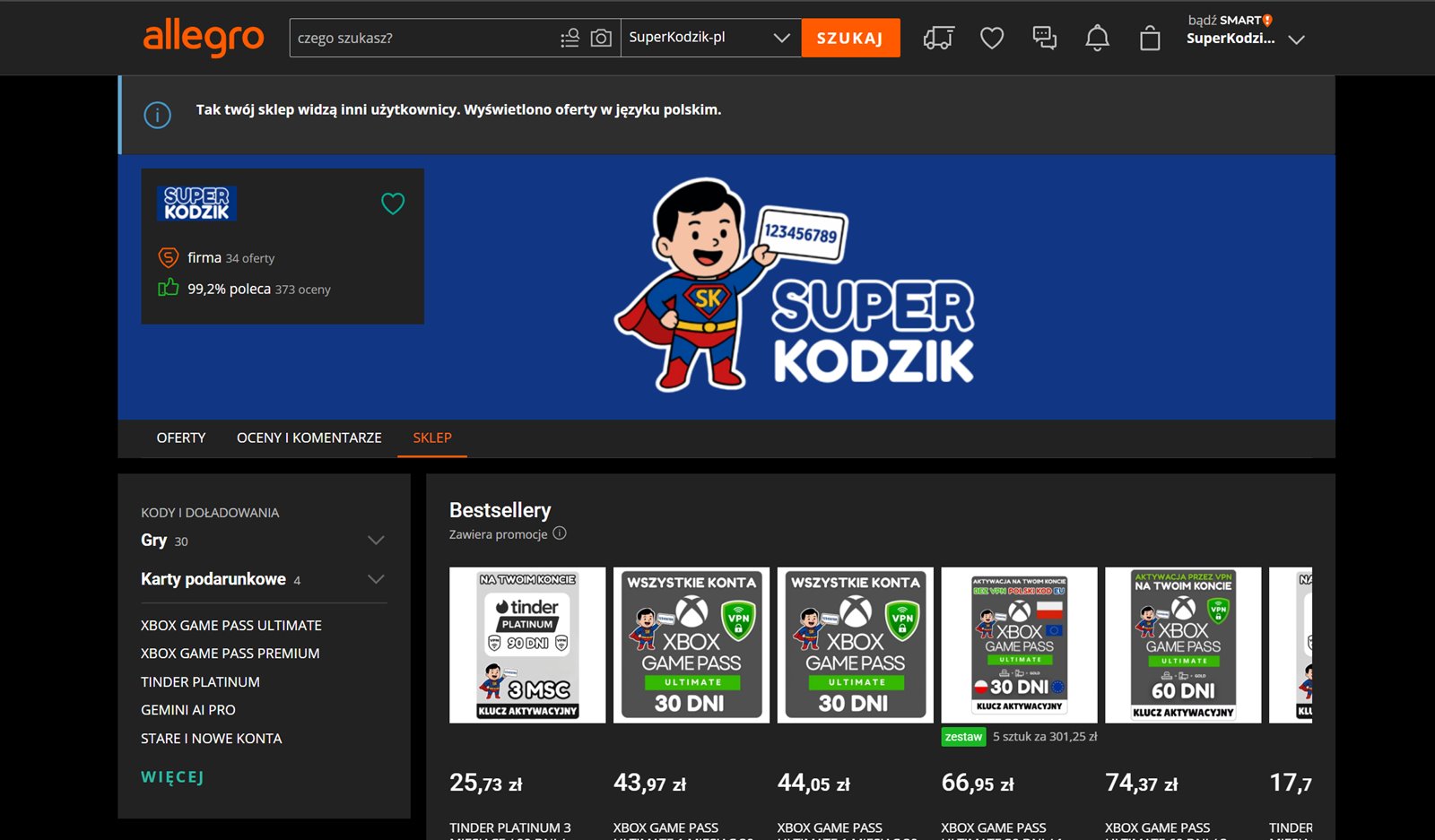Open the category list icon in search box

[570, 38]
